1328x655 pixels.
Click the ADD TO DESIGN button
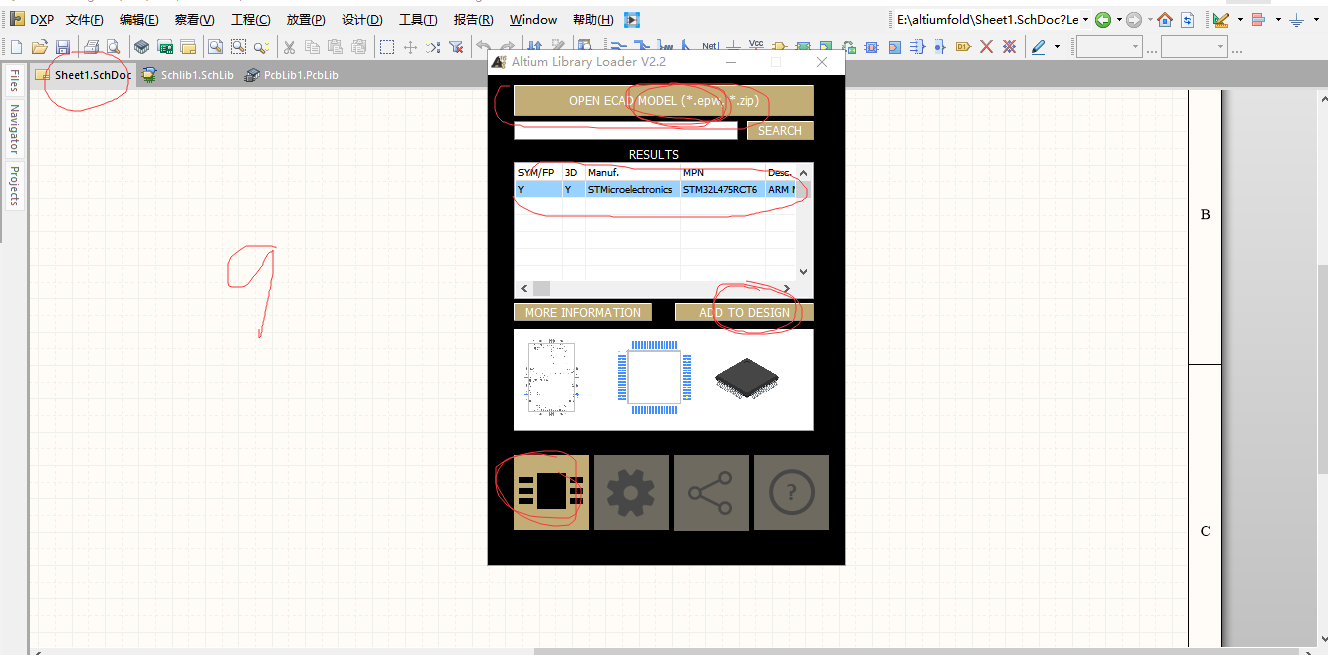pyautogui.click(x=744, y=311)
